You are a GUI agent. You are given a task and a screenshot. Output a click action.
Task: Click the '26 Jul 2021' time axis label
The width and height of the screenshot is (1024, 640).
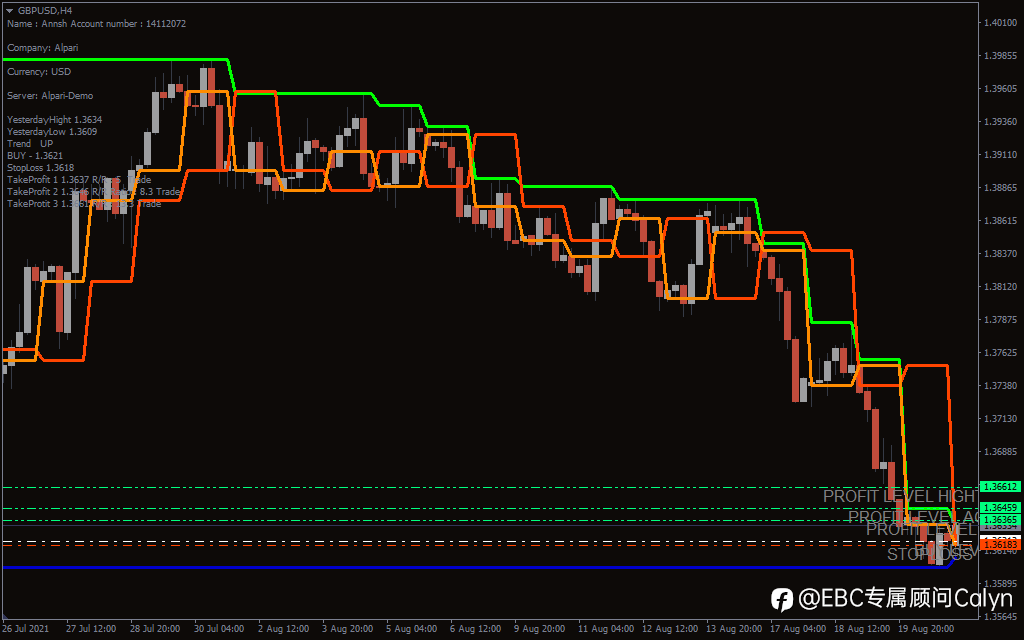pyautogui.click(x=25, y=628)
